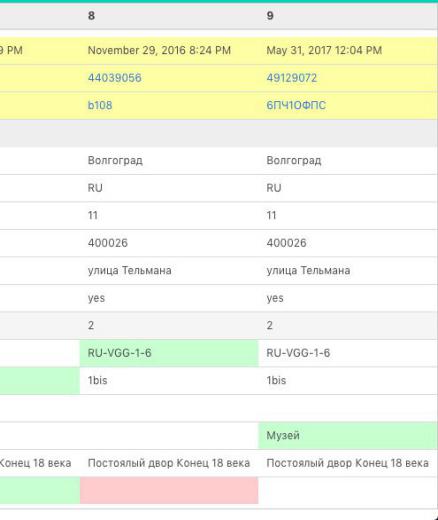This screenshot has height=520, width=438.
Task: Click the unhighlighted RU-VGG-1-6 in version 9
Action: pos(298,353)
